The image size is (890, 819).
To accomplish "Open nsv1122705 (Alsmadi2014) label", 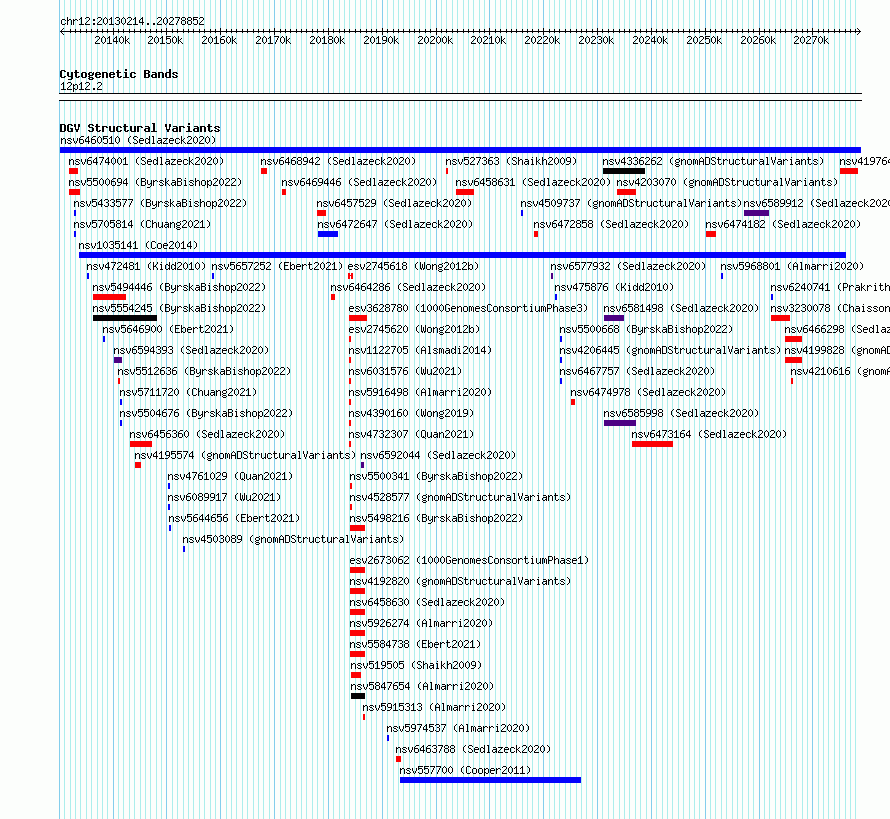I will point(420,350).
